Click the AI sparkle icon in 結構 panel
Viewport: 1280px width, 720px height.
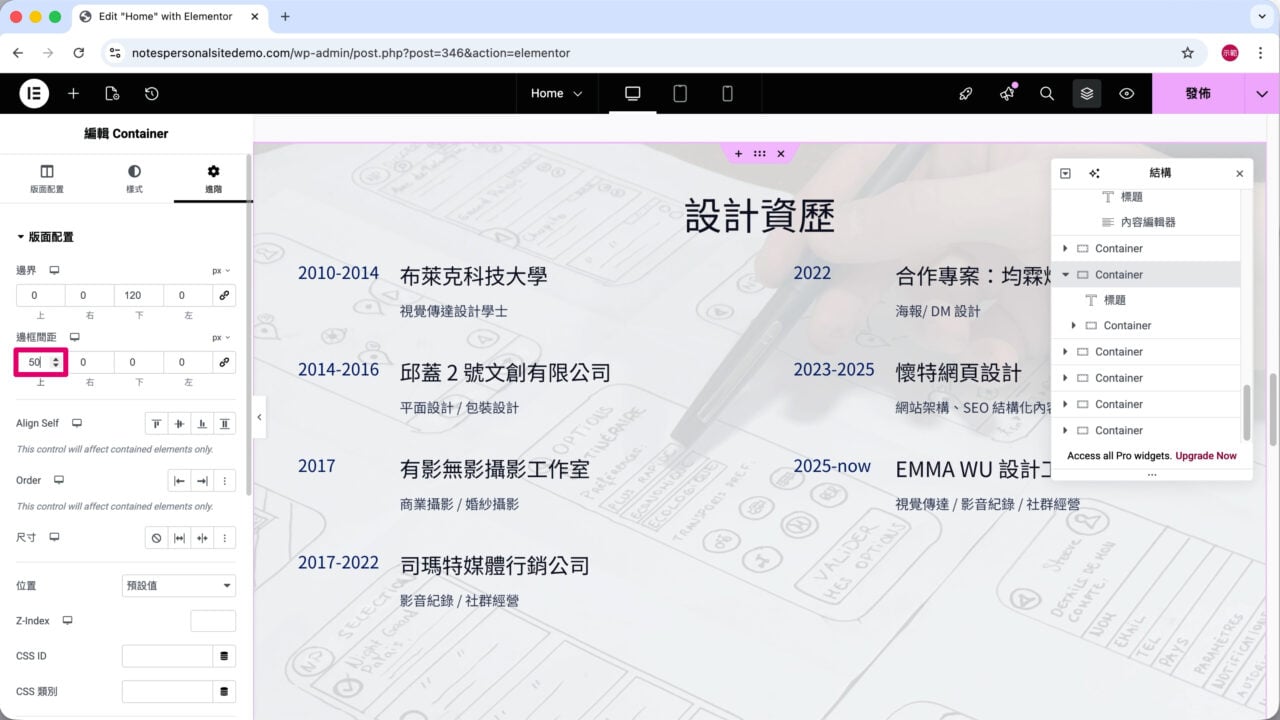tap(1094, 173)
